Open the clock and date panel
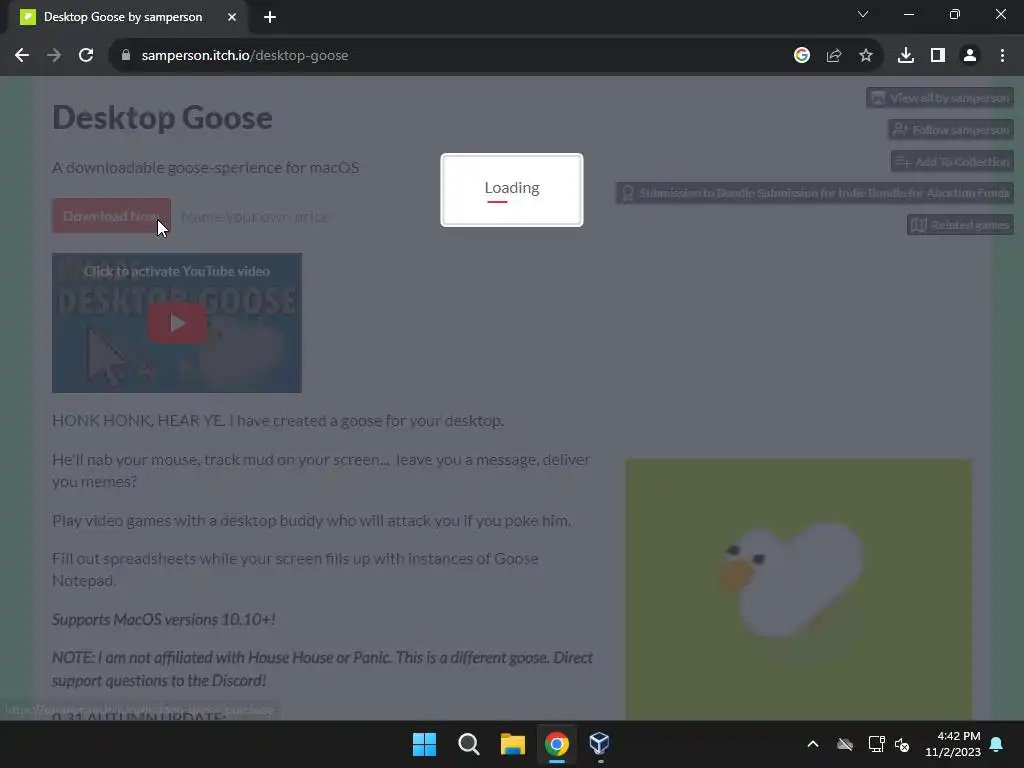This screenshot has width=1024, height=768. coord(953,744)
